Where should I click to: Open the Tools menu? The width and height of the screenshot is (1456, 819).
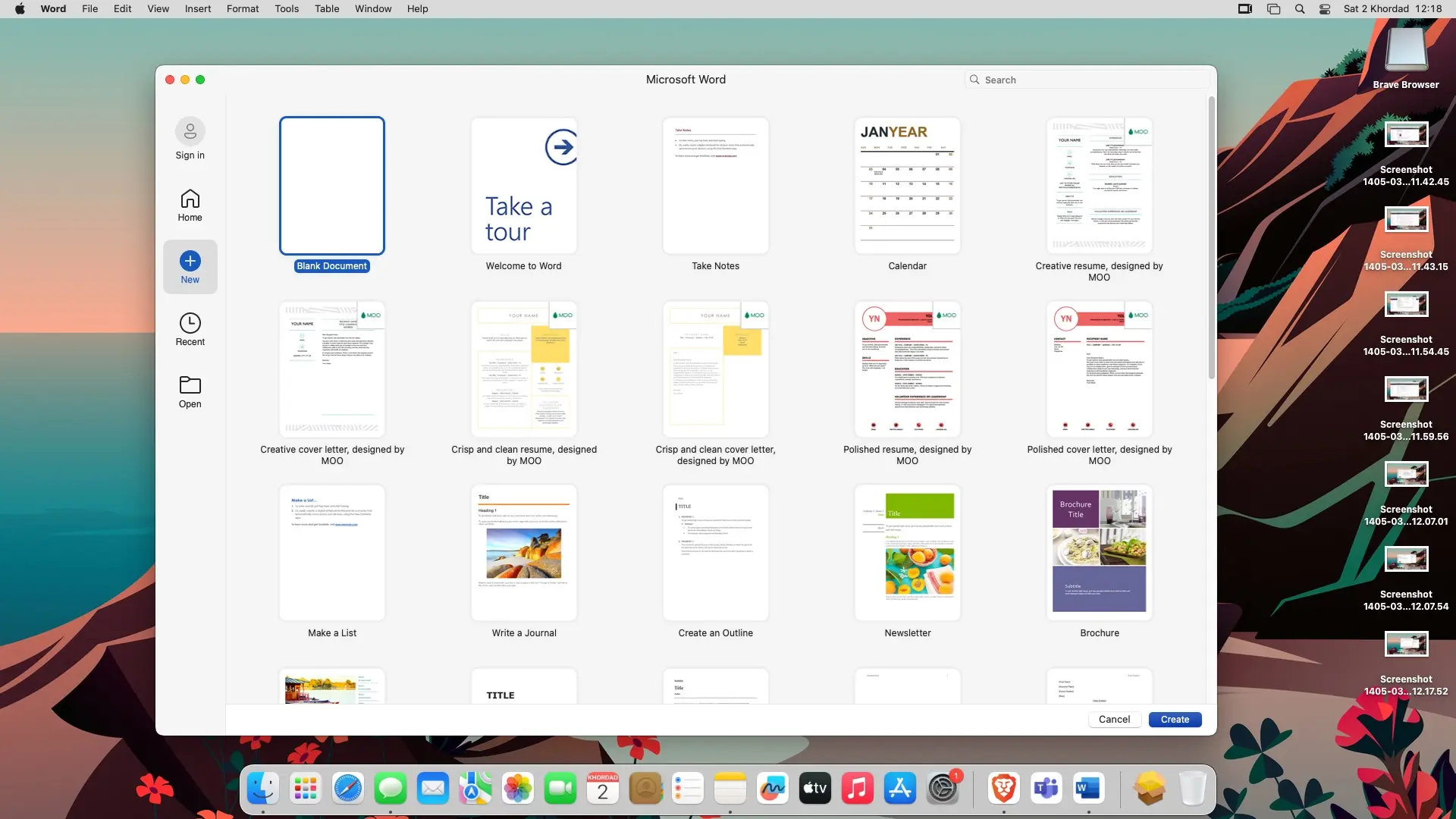[287, 9]
